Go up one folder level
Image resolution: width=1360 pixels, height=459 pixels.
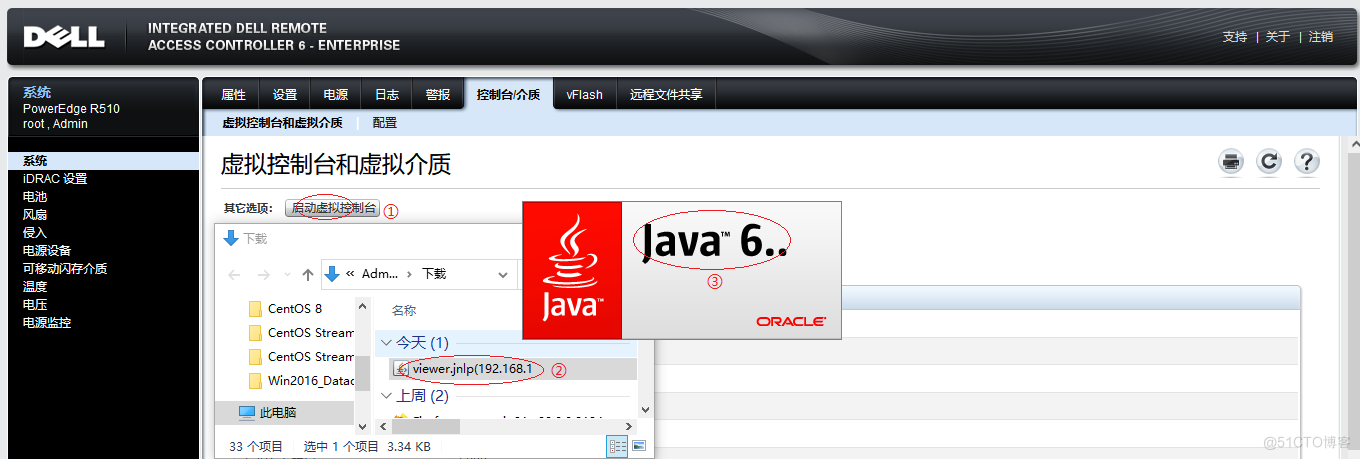pyautogui.click(x=308, y=274)
